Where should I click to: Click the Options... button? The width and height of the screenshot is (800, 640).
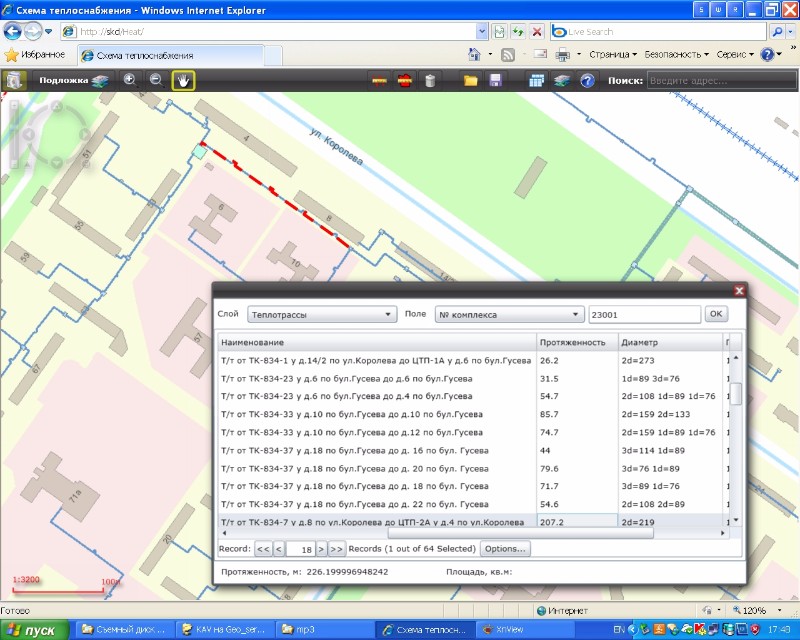(505, 549)
